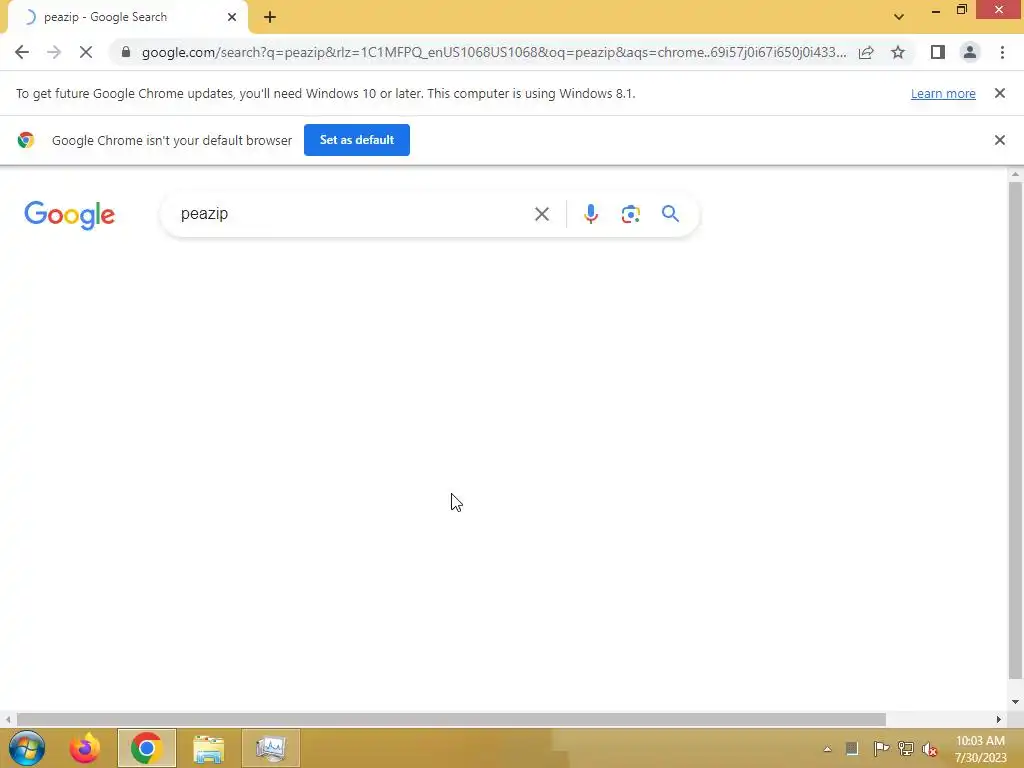
Task: Click the vertical scrollbar down arrow
Action: pos(1015,702)
